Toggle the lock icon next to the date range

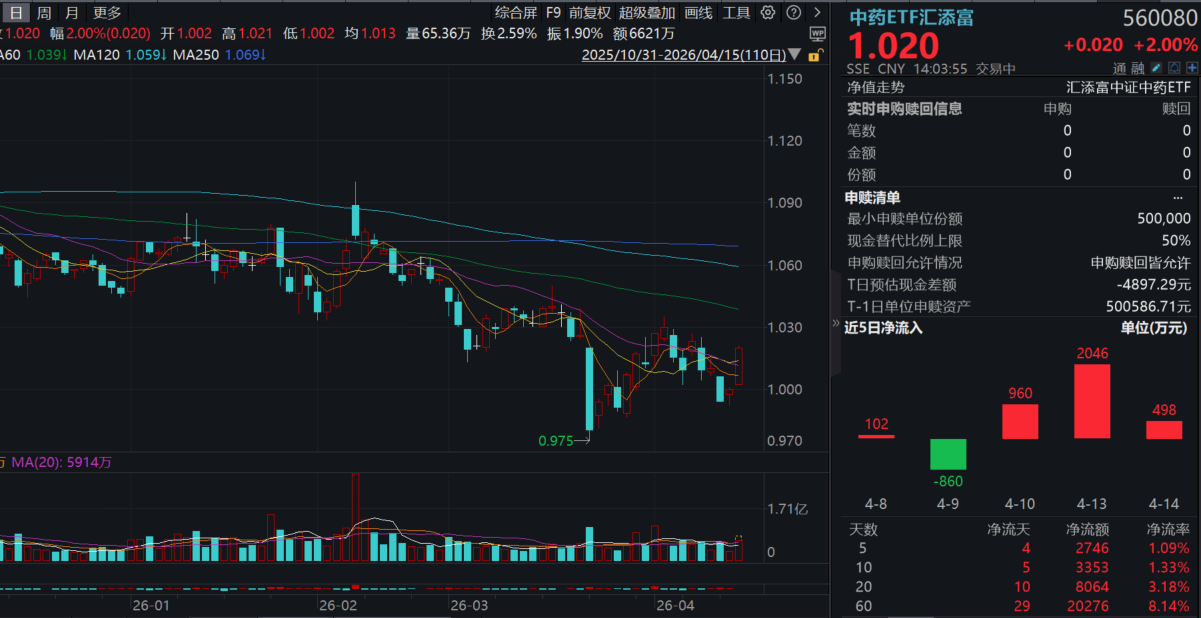[814, 56]
